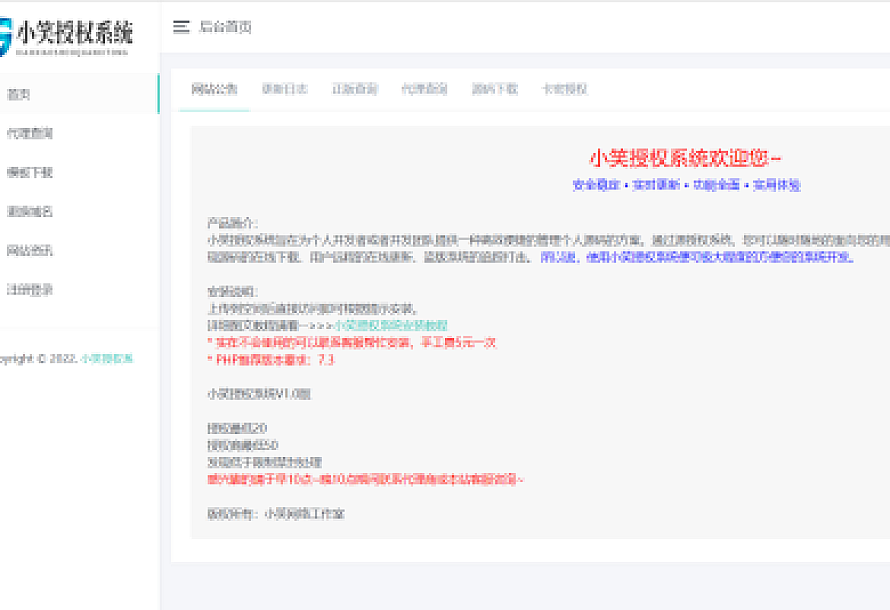Click the 后台首页 breadcrumb title
The image size is (890, 610).
pos(225,28)
